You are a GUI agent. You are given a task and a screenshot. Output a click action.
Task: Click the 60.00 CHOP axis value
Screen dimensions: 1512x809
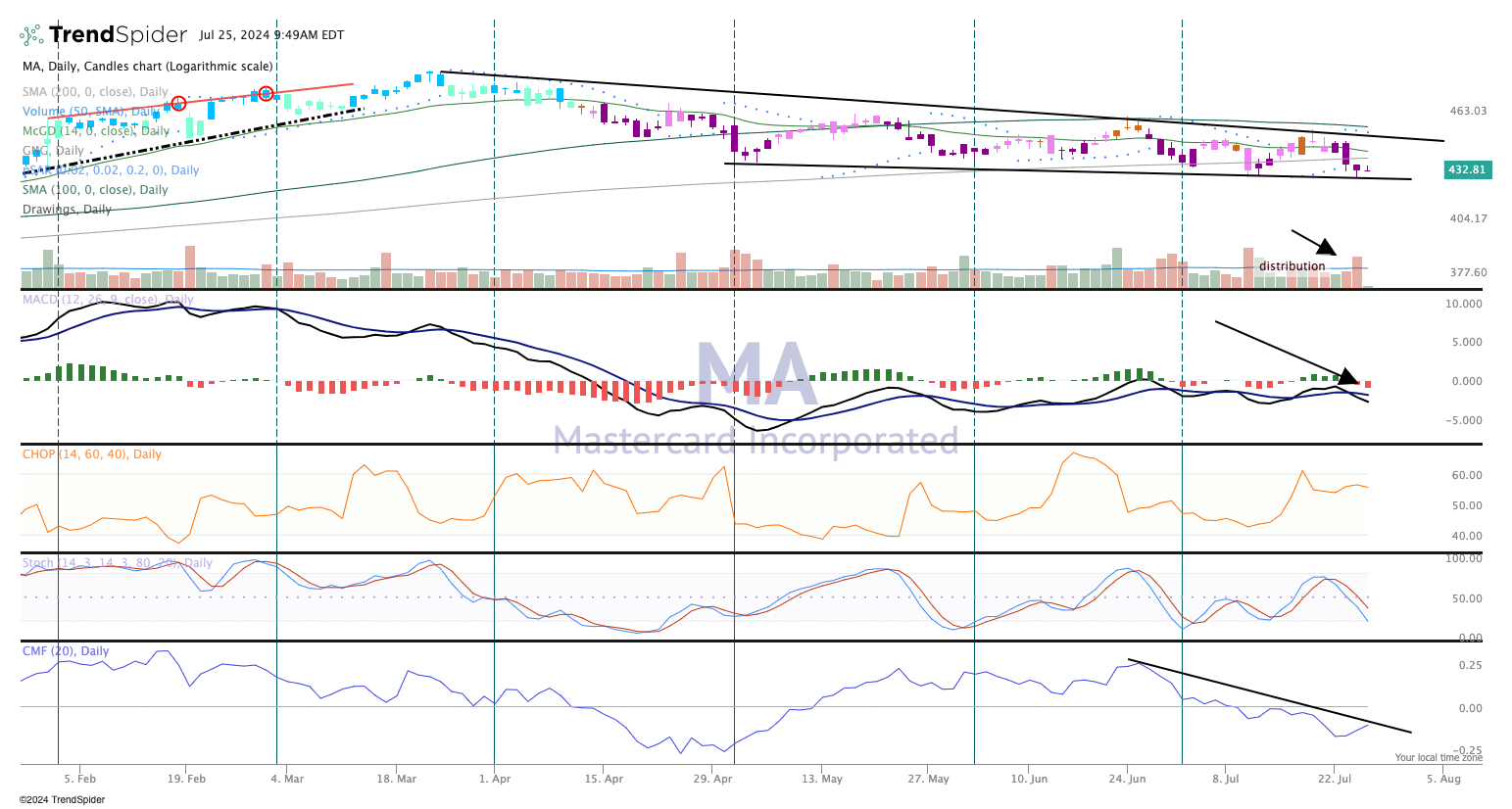coord(1467,476)
